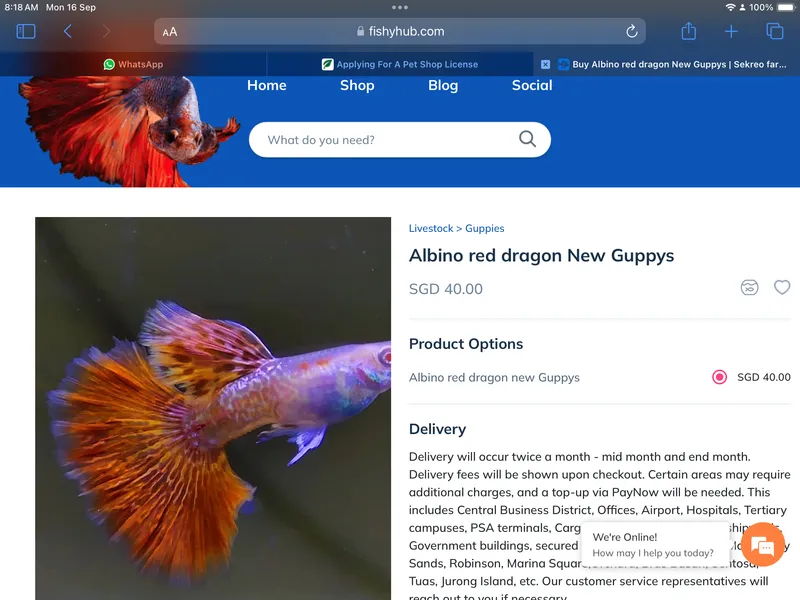Select Albino red dragon new Guppys option
The width and height of the screenshot is (800, 600).
(x=719, y=377)
